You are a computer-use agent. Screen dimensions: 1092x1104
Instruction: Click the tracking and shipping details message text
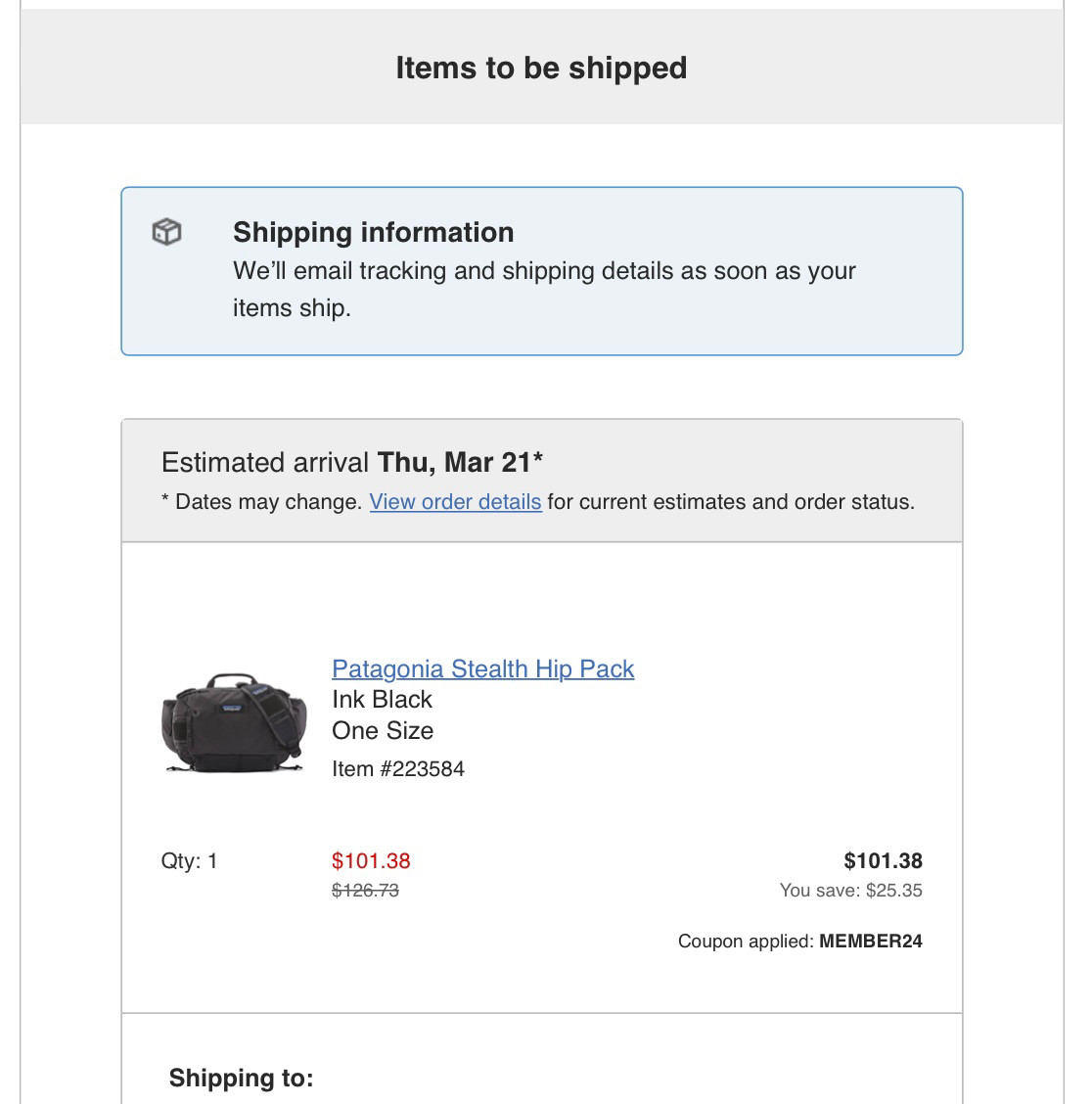pos(544,290)
